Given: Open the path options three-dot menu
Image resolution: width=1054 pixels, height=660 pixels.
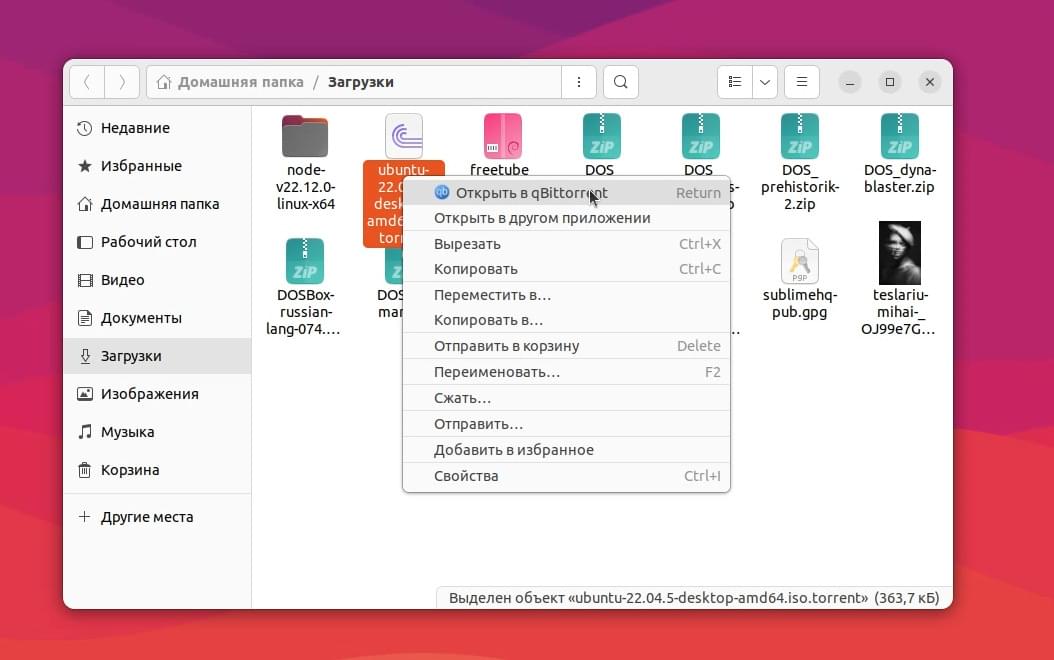Looking at the screenshot, I should pyautogui.click(x=579, y=82).
